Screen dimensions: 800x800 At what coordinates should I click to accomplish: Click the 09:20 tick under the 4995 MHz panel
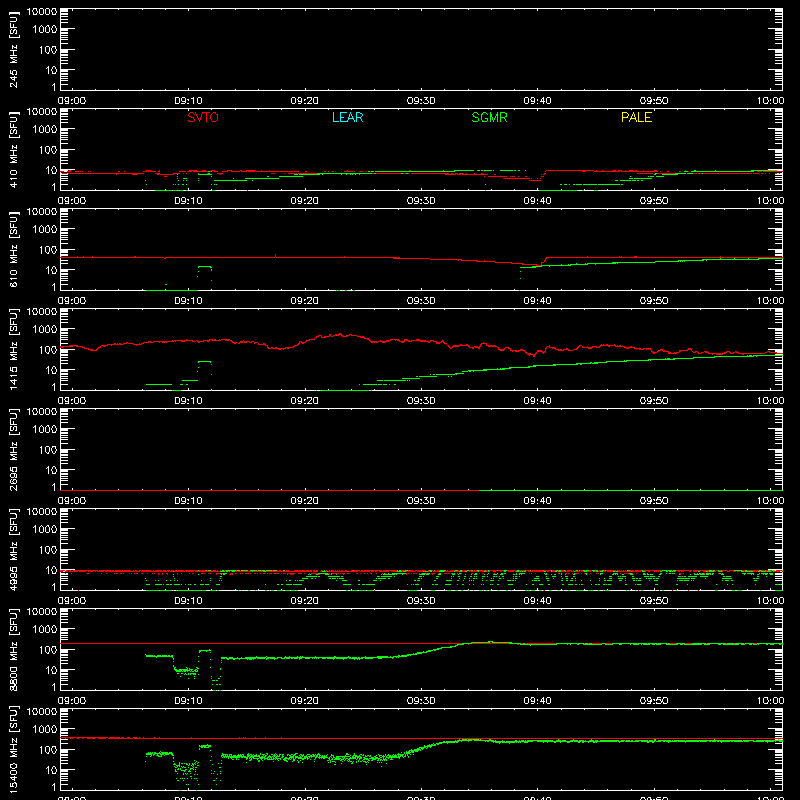click(305, 601)
